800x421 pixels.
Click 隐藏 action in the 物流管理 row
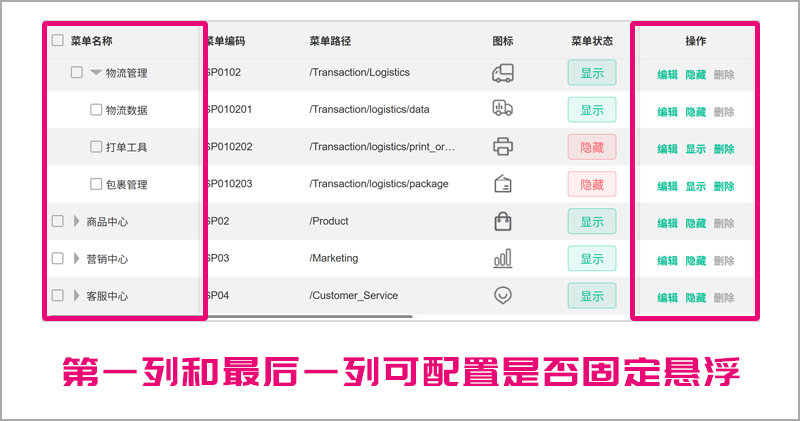tap(695, 75)
